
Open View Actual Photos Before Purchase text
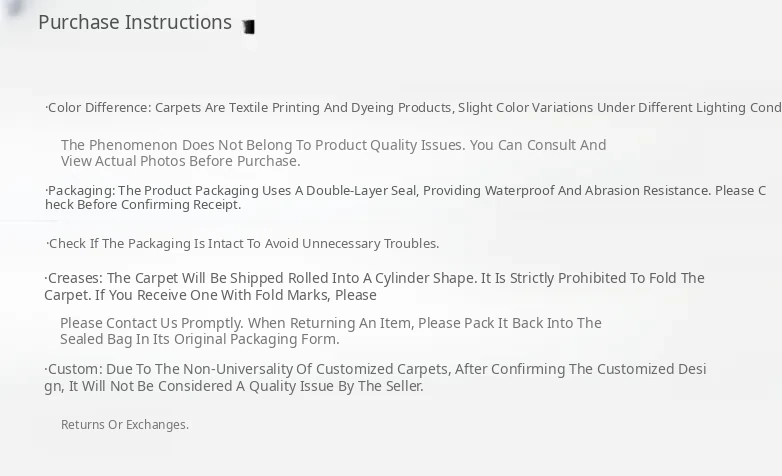[180, 161]
